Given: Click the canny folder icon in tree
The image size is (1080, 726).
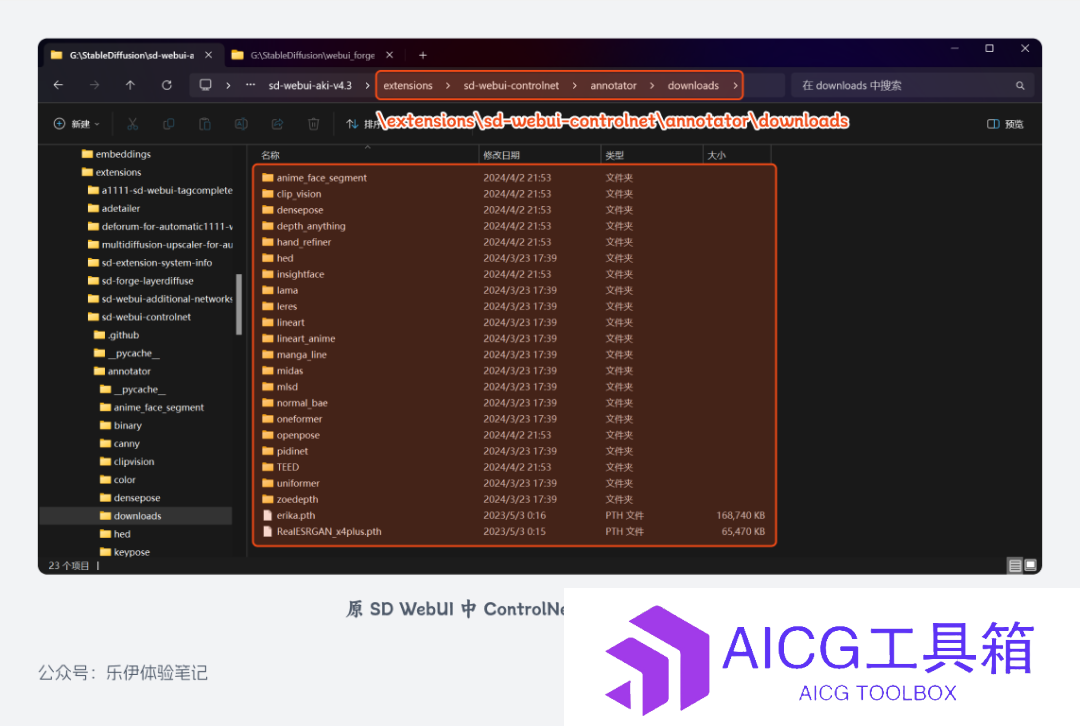Looking at the screenshot, I should pos(105,444).
